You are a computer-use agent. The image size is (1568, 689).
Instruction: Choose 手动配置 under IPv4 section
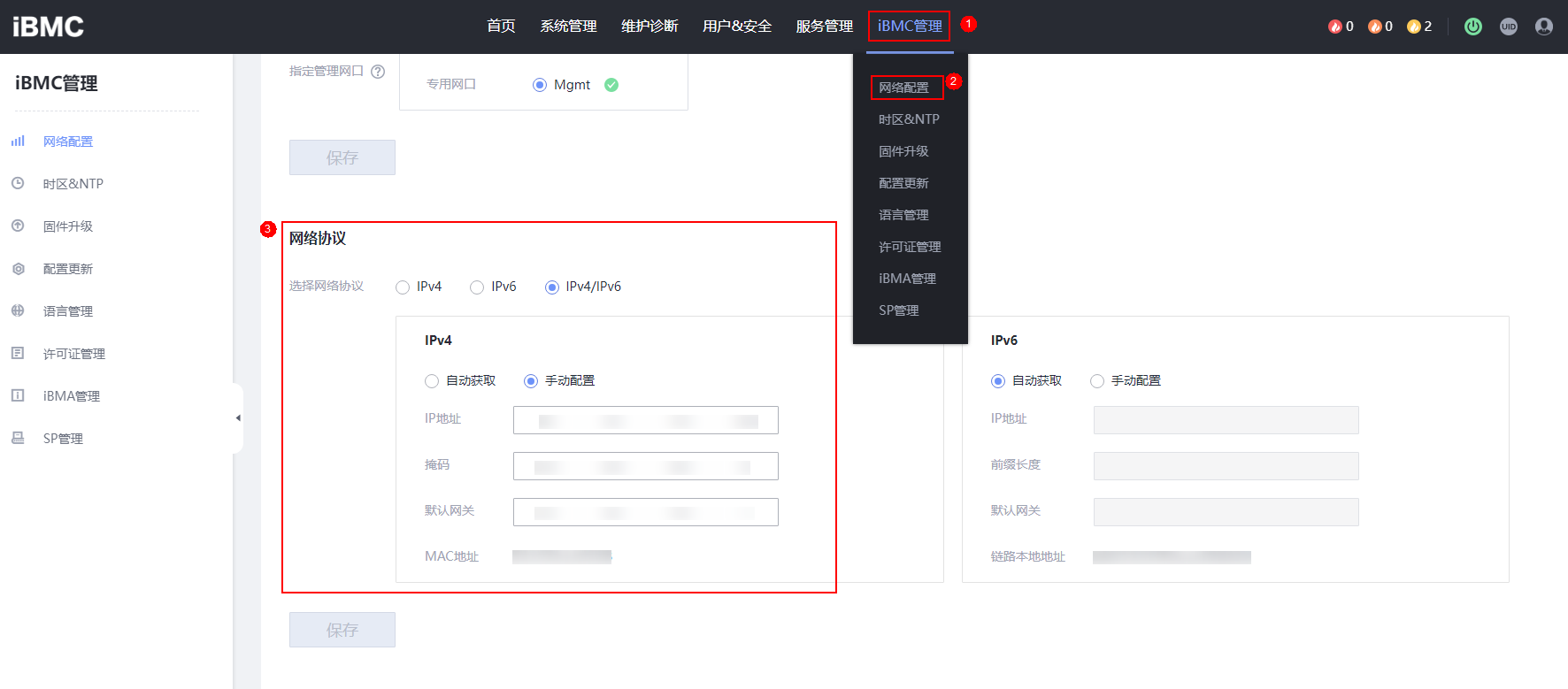pyautogui.click(x=531, y=381)
